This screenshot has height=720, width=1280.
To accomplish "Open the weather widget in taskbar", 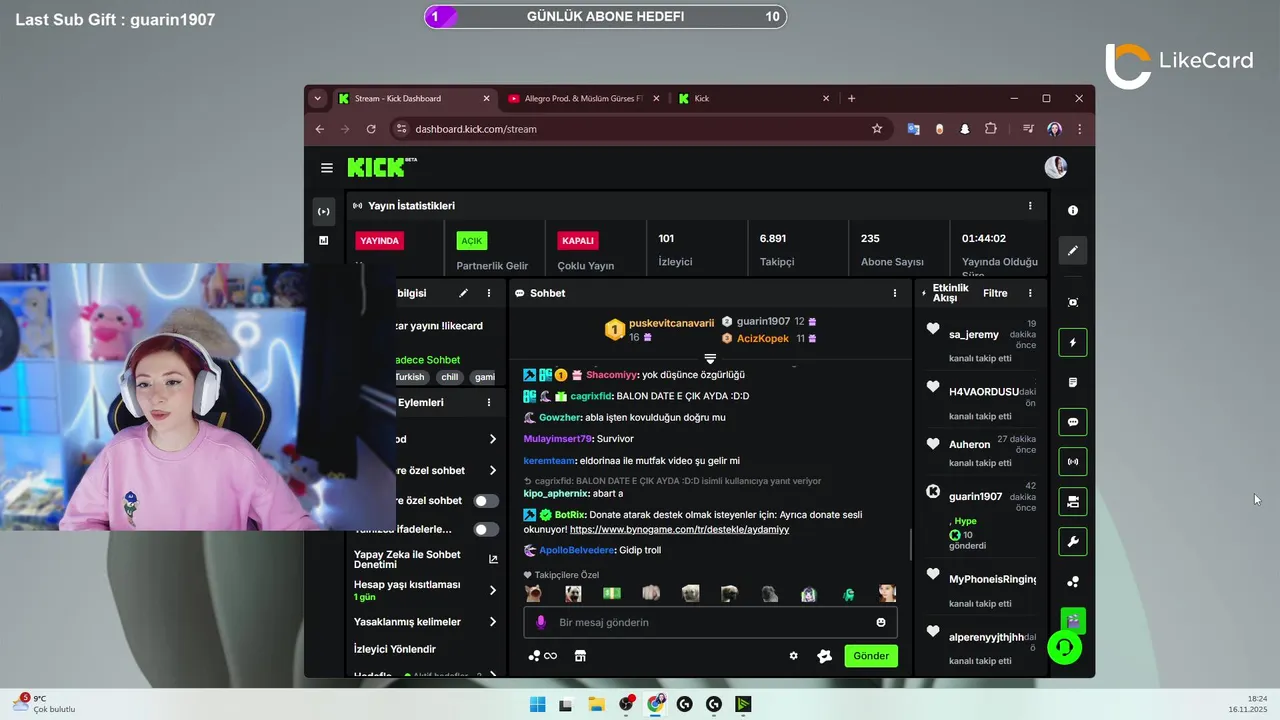I will pos(43,704).
